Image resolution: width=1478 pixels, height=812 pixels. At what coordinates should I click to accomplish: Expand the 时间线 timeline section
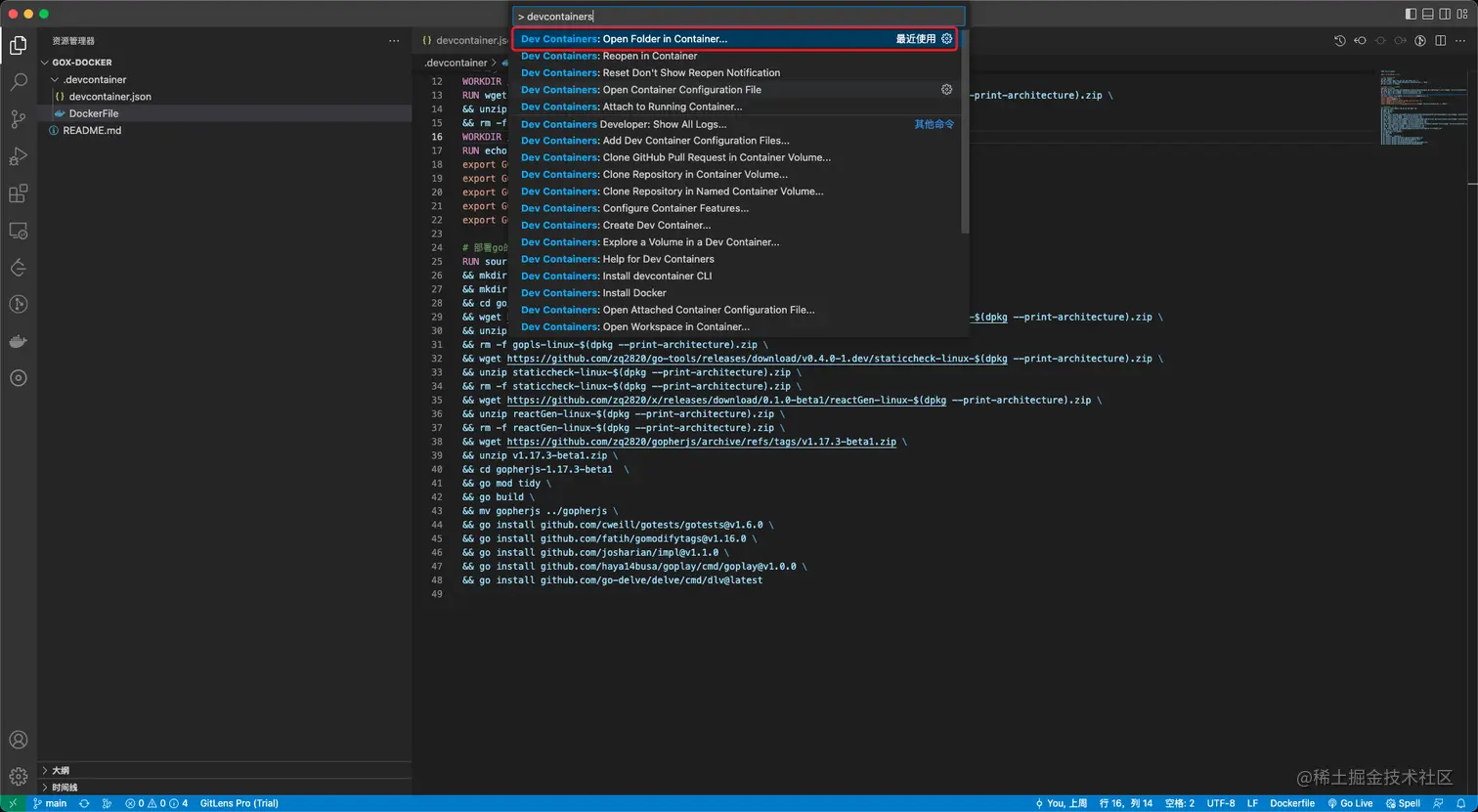pos(225,787)
